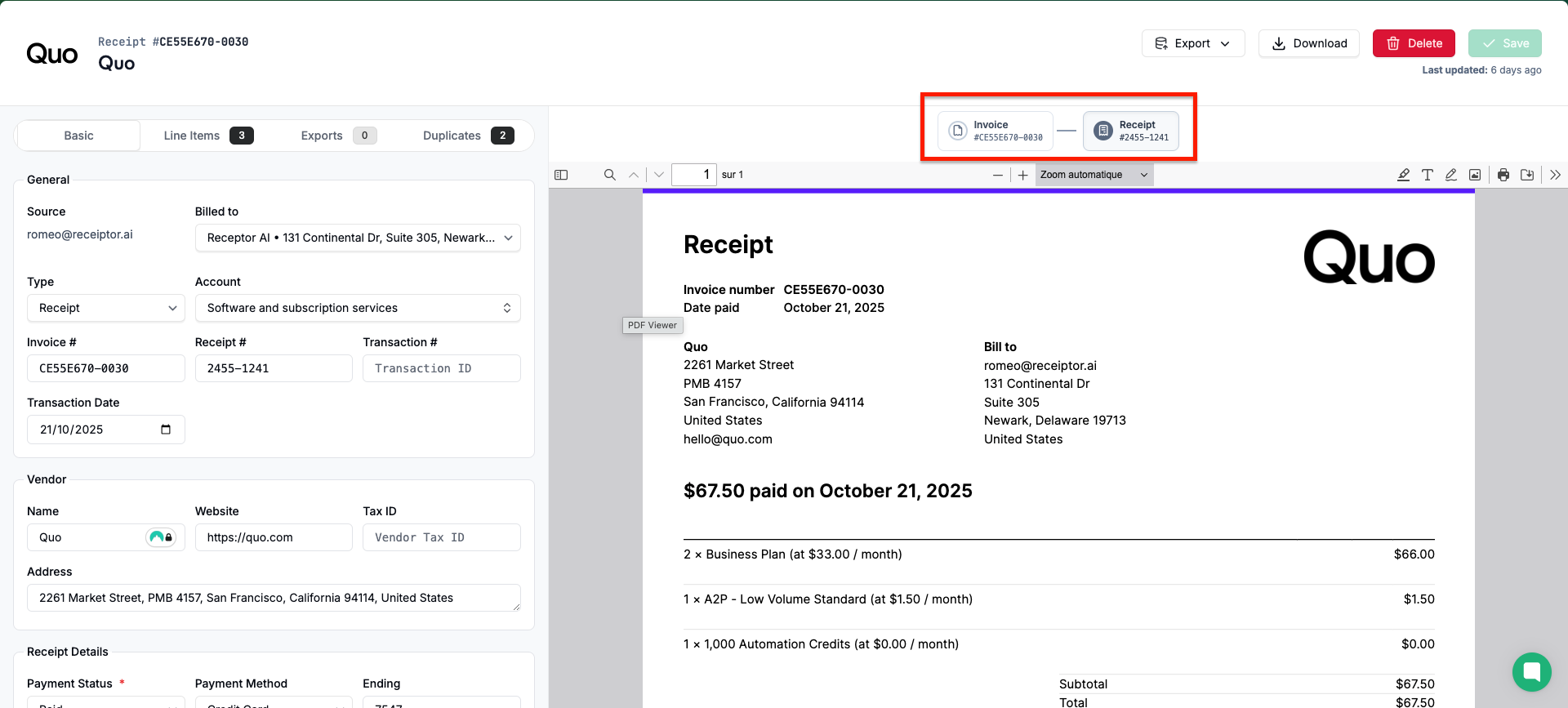
Task: Open the Export dropdown menu
Action: point(1193,43)
